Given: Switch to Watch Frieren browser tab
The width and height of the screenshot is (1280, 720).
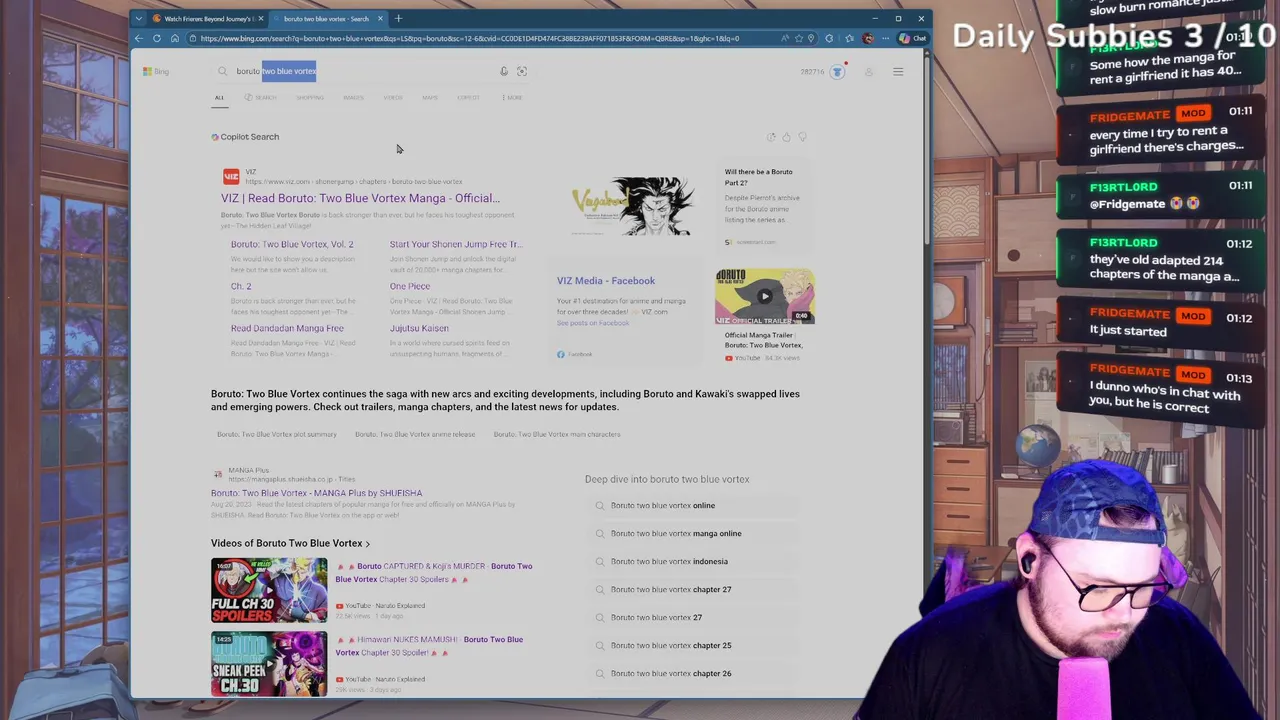Looking at the screenshot, I should (208, 18).
